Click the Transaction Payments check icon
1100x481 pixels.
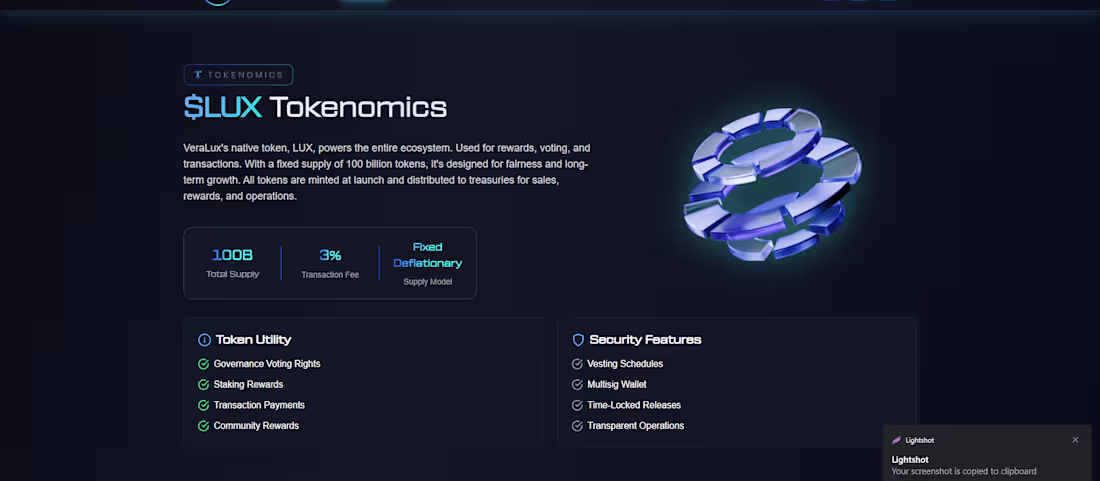coord(204,405)
